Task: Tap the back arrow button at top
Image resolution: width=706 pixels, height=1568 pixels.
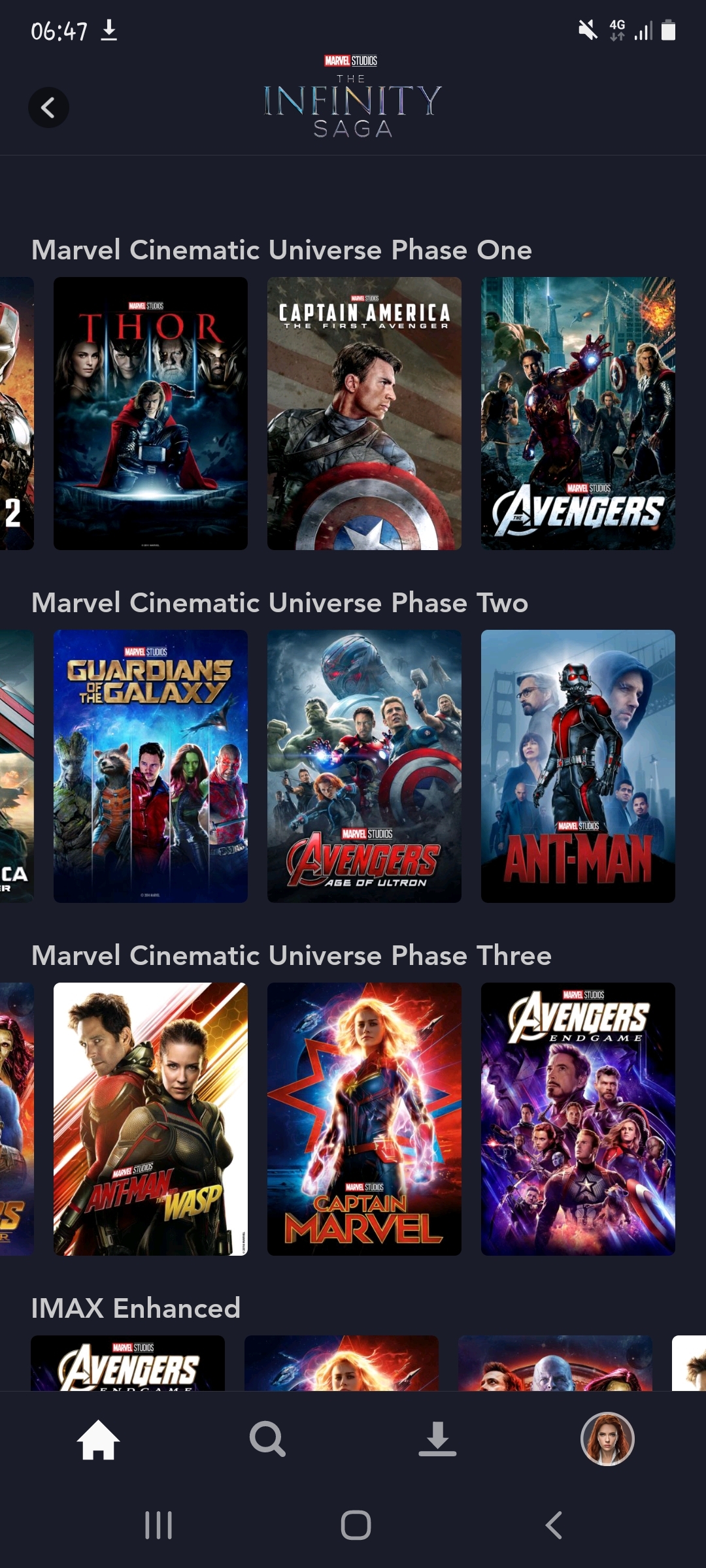Action: [48, 107]
